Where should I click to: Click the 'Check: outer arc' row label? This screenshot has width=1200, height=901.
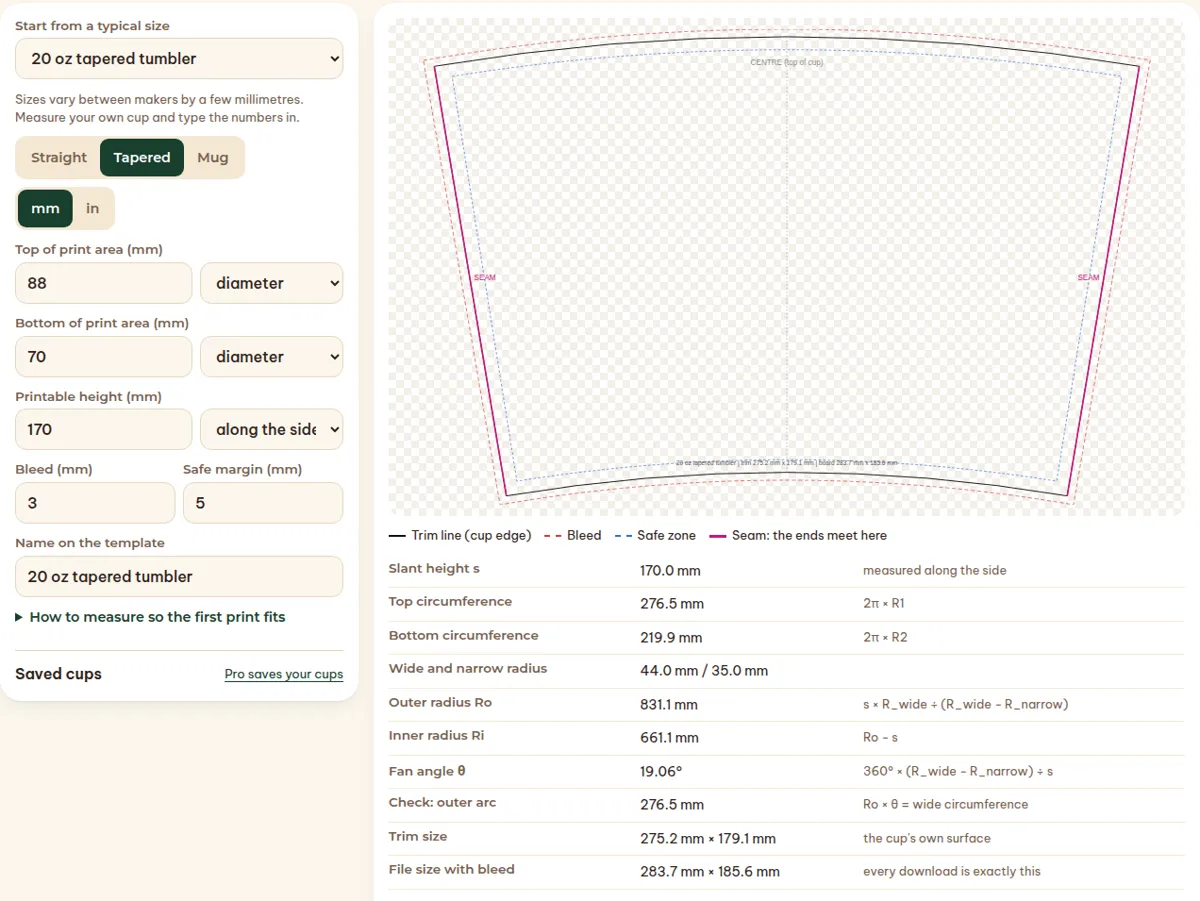tap(442, 803)
